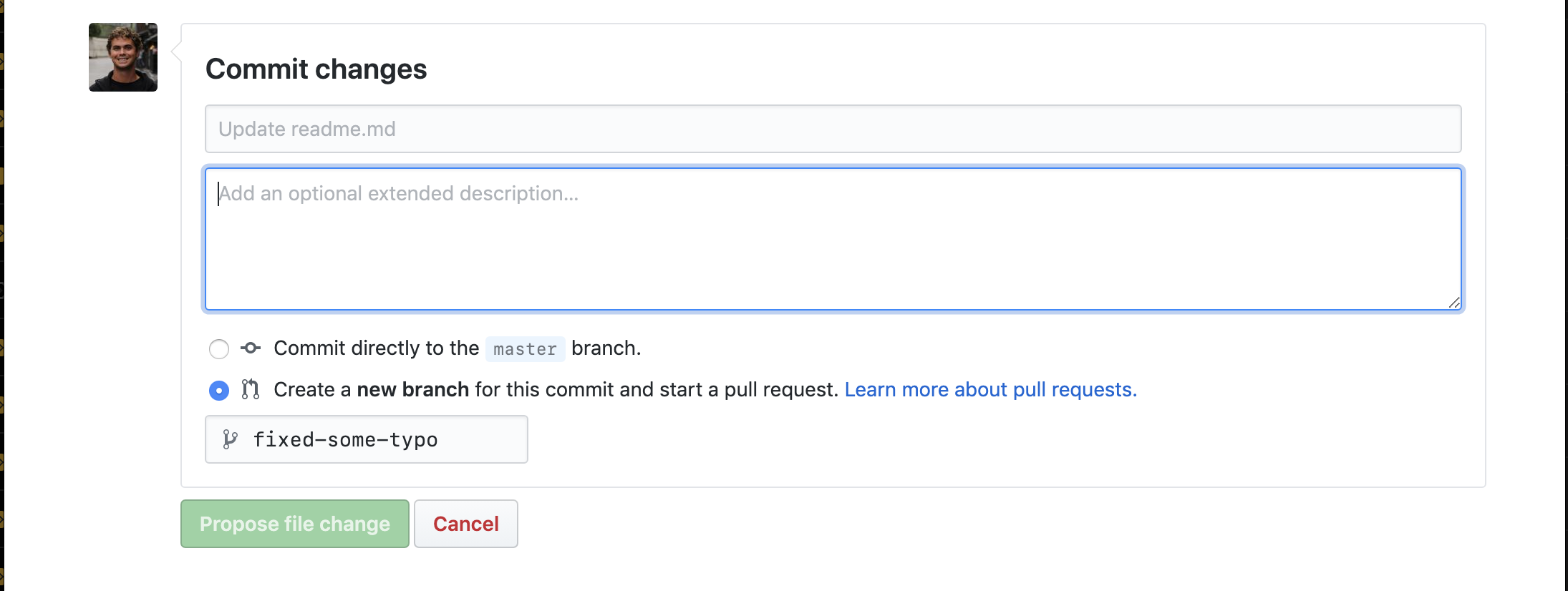This screenshot has width=1568, height=591.
Task: Click the bold 'new branch' text
Action: 412,390
